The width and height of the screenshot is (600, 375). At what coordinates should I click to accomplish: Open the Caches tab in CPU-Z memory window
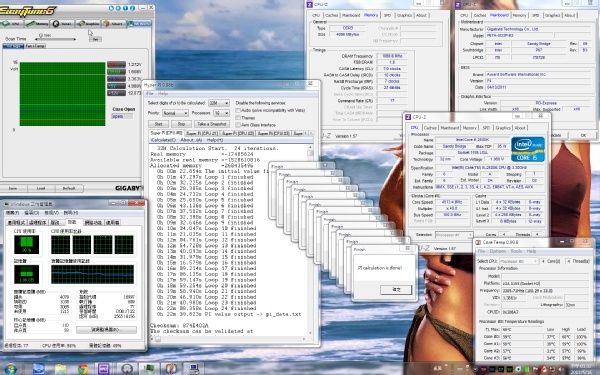click(331, 15)
